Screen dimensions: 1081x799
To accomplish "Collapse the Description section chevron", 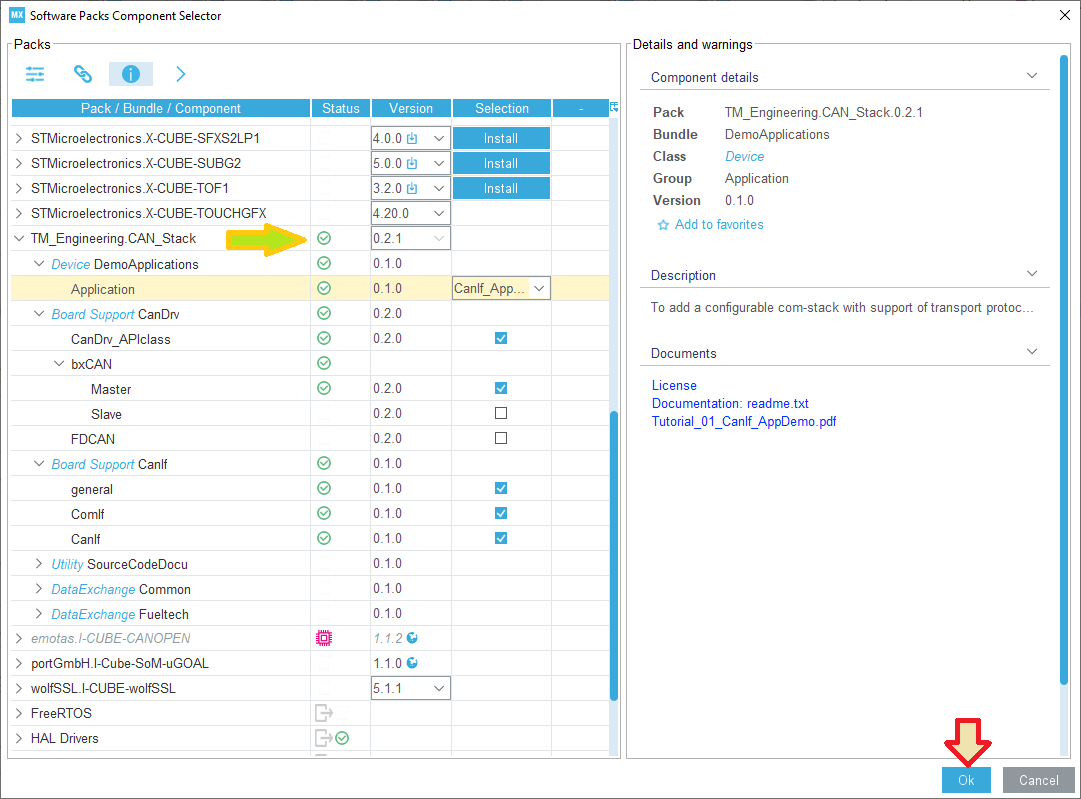I will coord(1032,274).
